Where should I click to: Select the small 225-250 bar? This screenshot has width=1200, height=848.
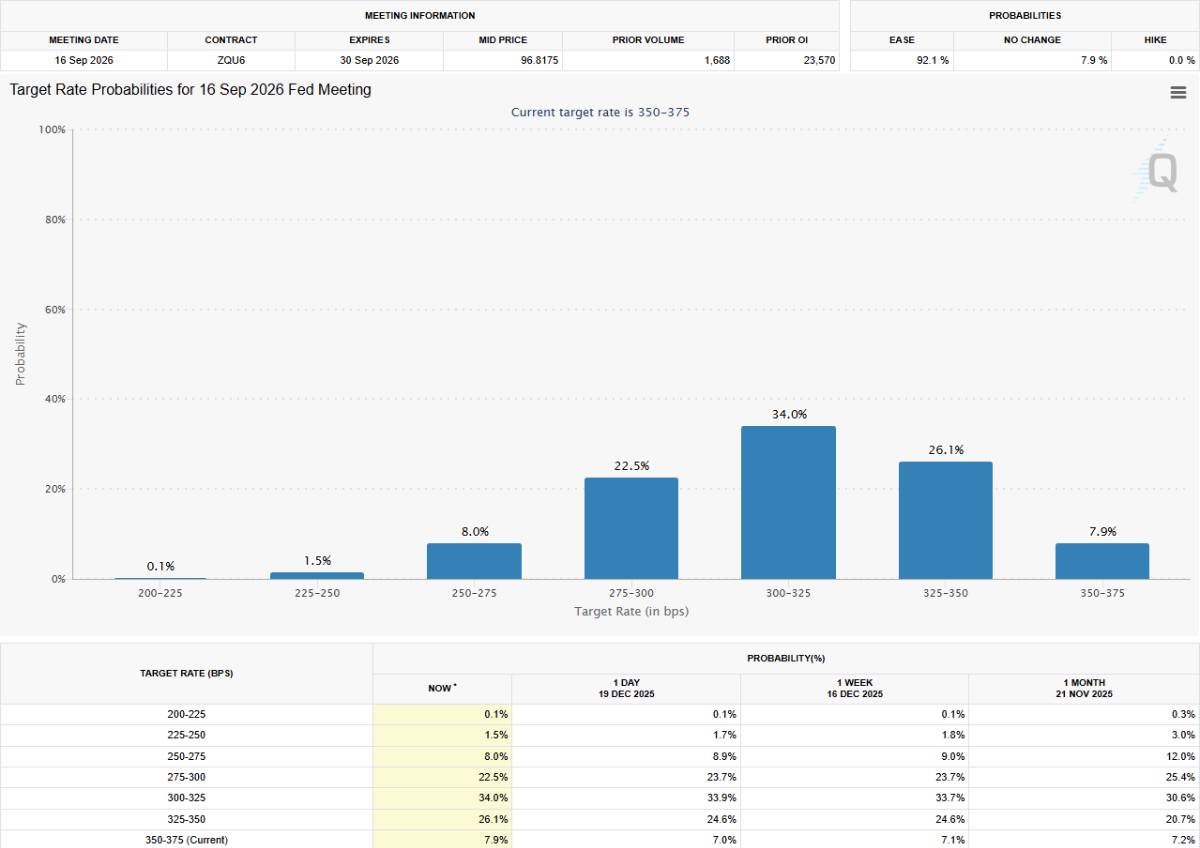tap(317, 575)
